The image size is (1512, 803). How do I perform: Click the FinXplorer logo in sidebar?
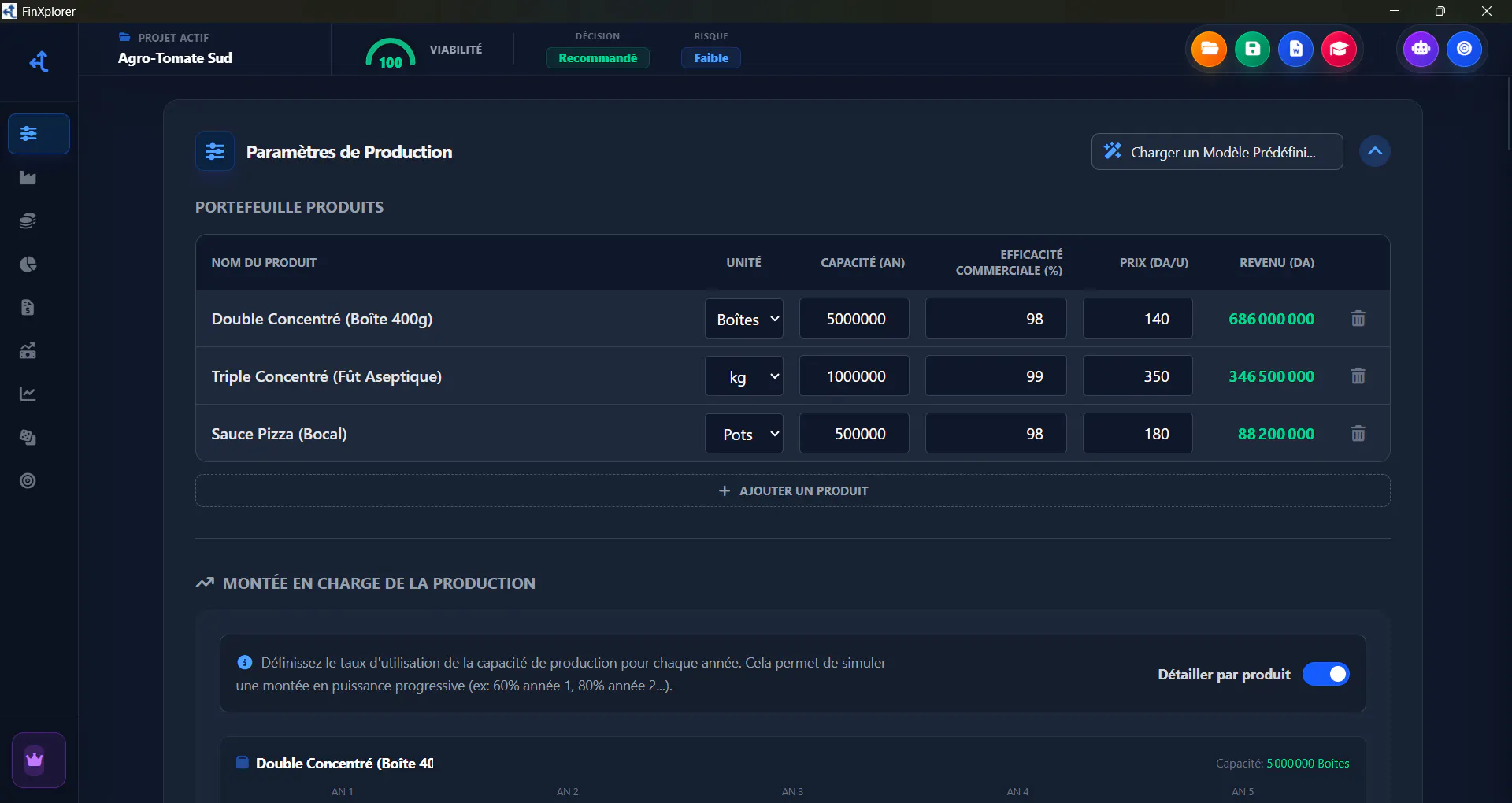(39, 61)
